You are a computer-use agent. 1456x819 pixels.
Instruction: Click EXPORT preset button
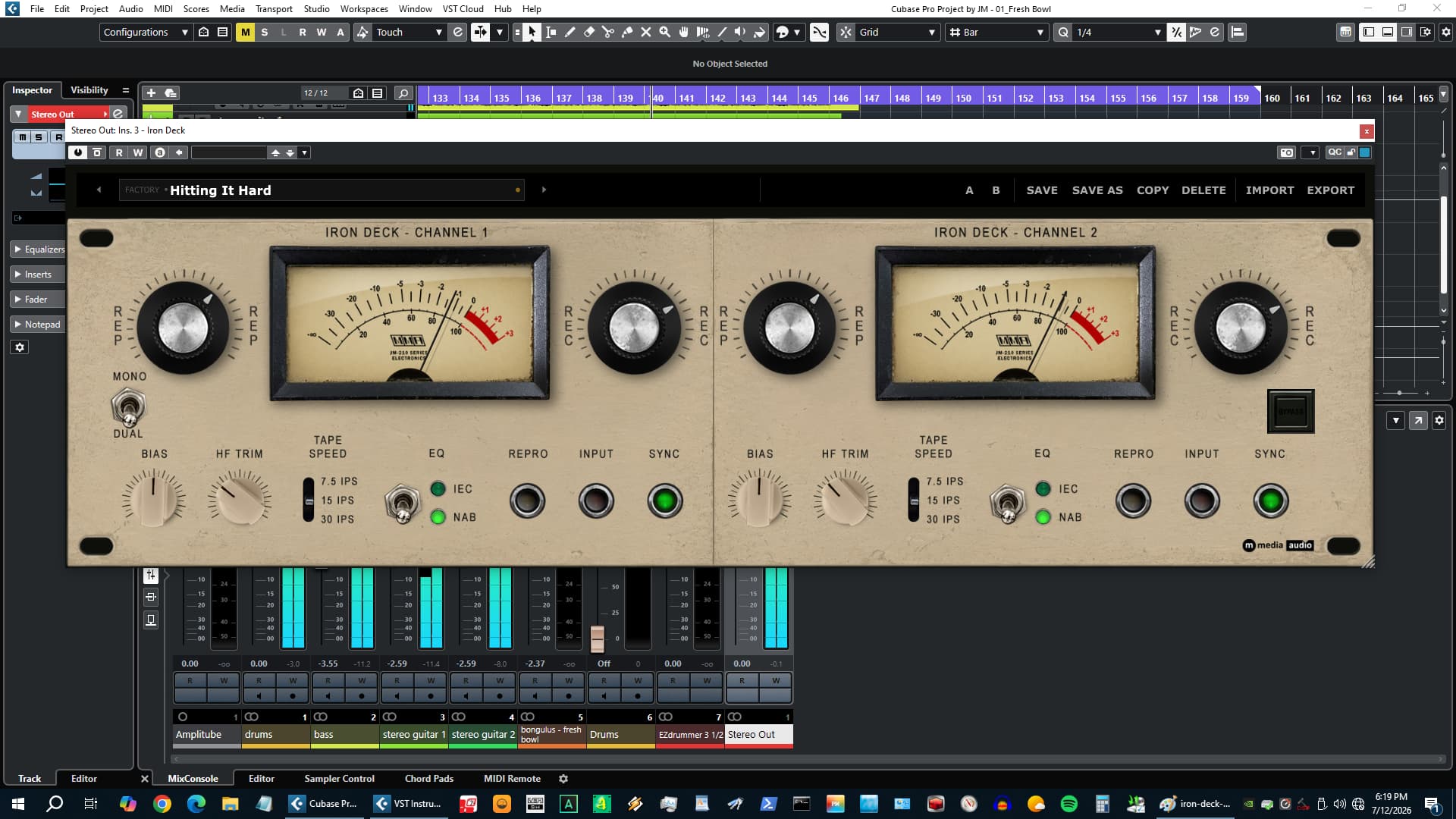(x=1330, y=190)
